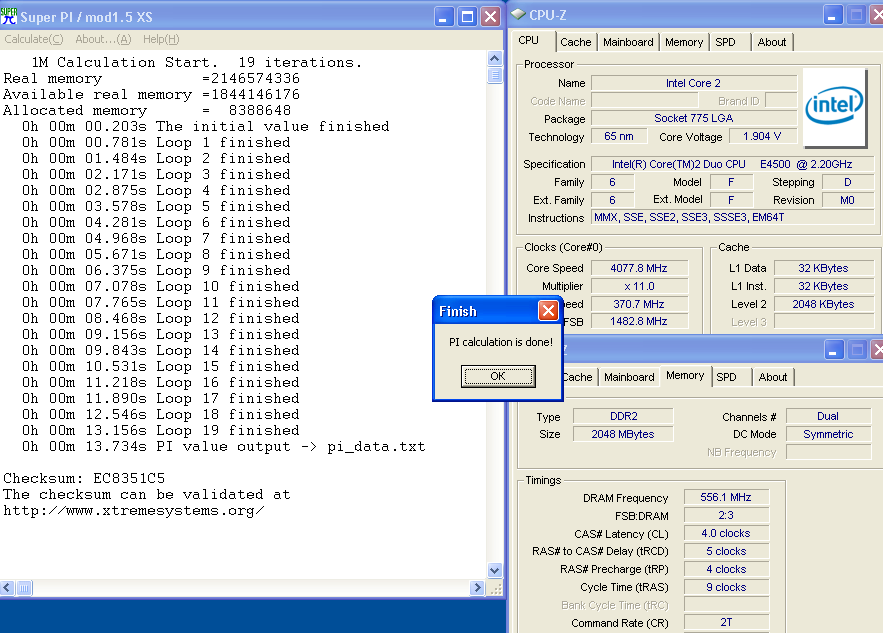Click the OK button in Finish dialog
This screenshot has width=883, height=633.
pyautogui.click(x=498, y=376)
